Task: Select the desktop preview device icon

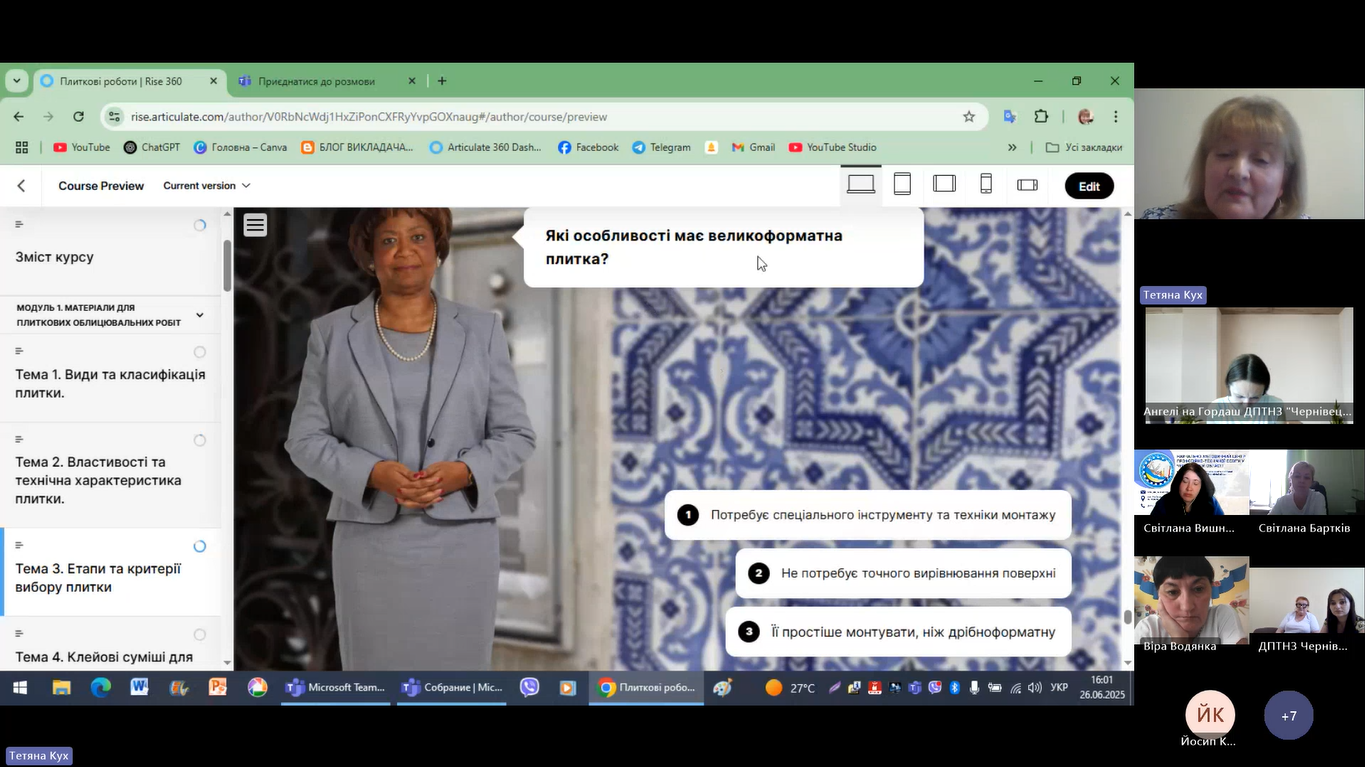Action: pyautogui.click(x=860, y=185)
